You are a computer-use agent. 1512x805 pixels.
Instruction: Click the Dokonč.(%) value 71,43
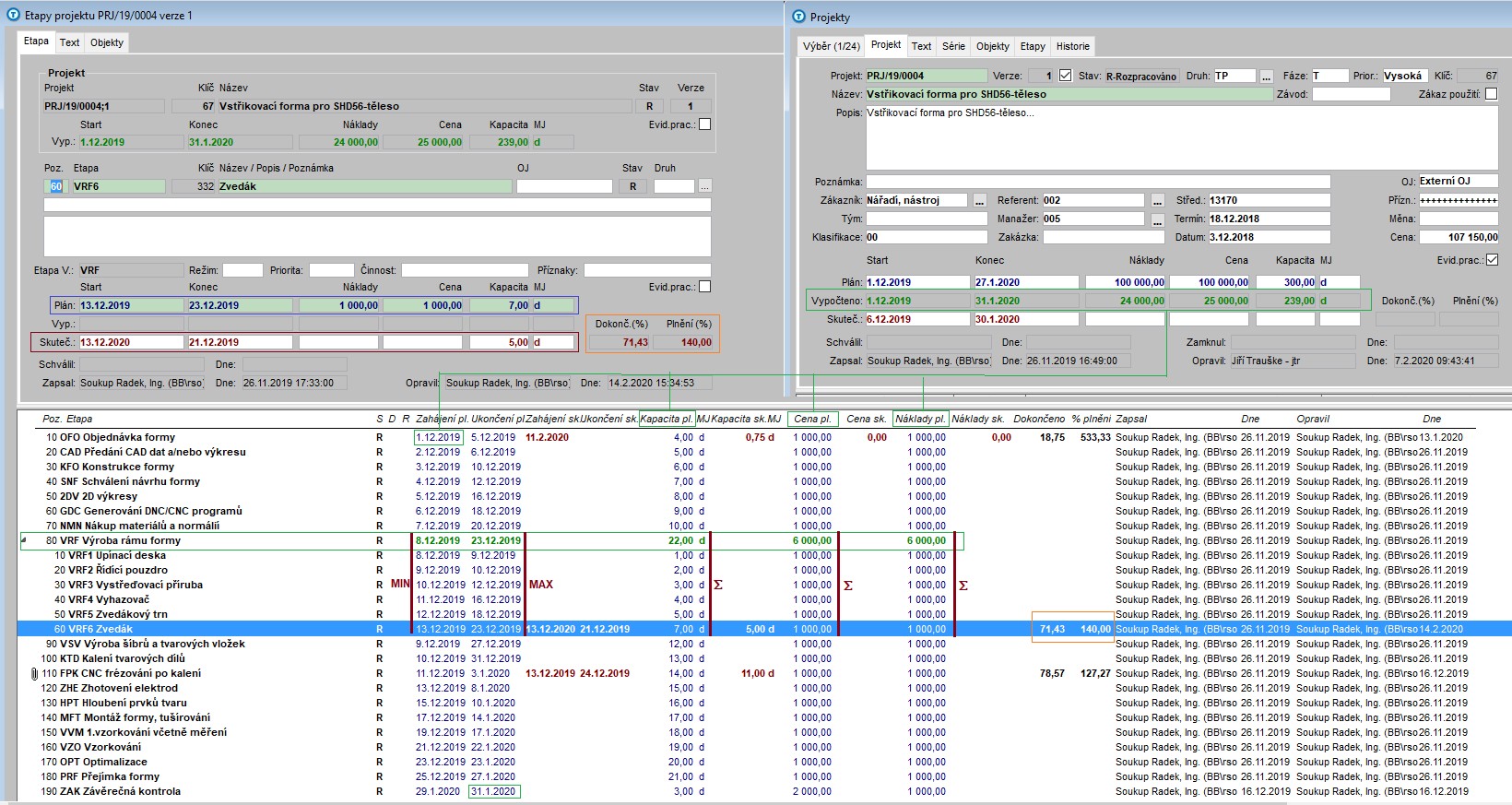coord(620,342)
